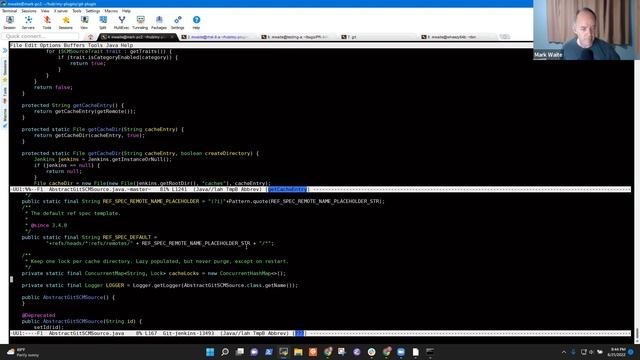The height and width of the screenshot is (360, 640).
Task: Launch the MultiExec toolbar icon
Action: [121, 22]
